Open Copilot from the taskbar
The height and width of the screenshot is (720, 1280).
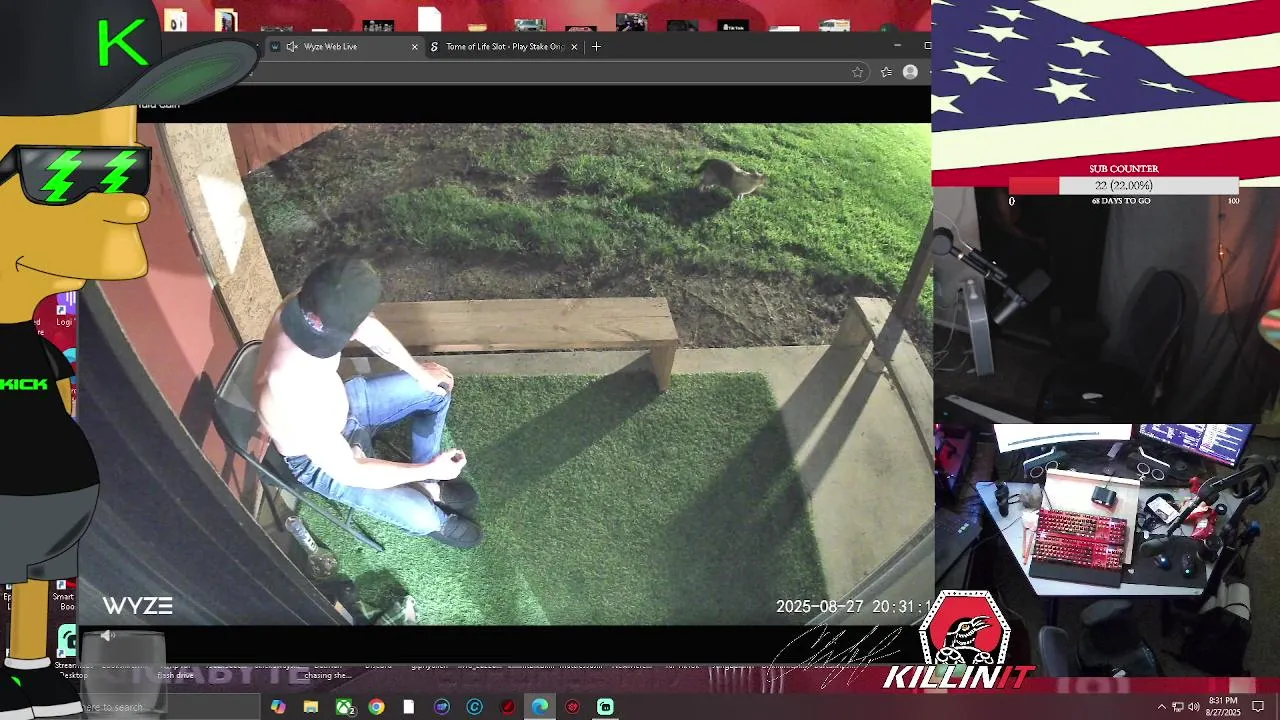(278, 707)
